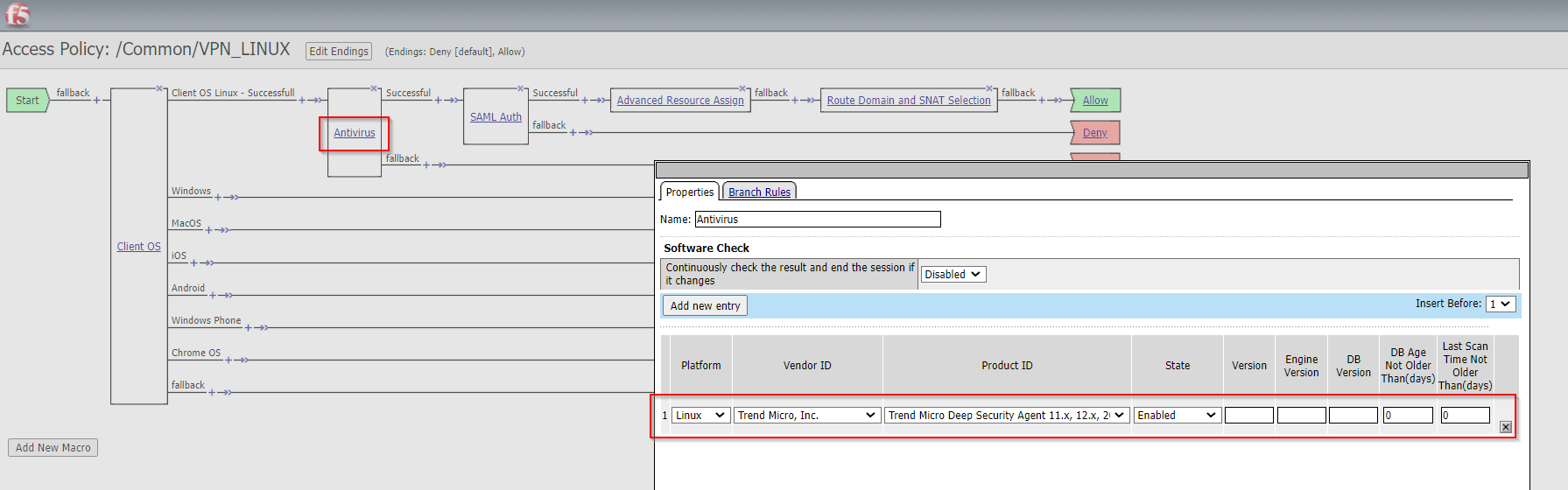Click the Endings: Deny [default], Allow text
1568x490 pixels.
point(455,52)
